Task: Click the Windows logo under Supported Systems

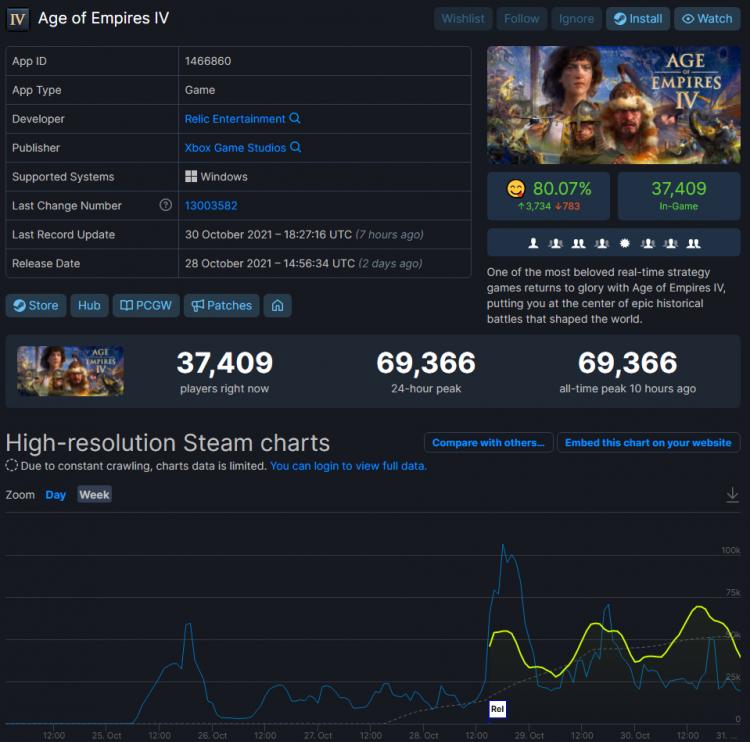Action: pyautogui.click(x=191, y=177)
